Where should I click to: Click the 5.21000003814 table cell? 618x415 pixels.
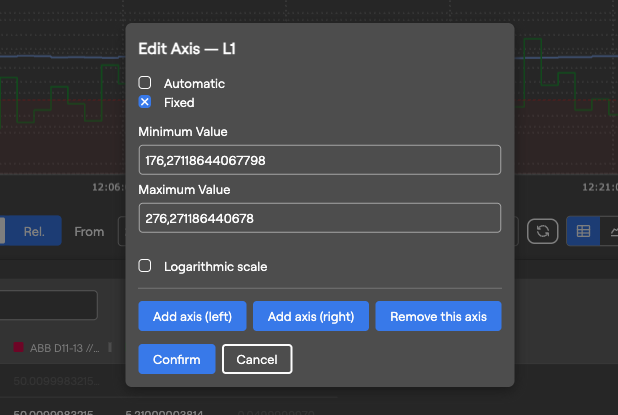click(x=164, y=413)
